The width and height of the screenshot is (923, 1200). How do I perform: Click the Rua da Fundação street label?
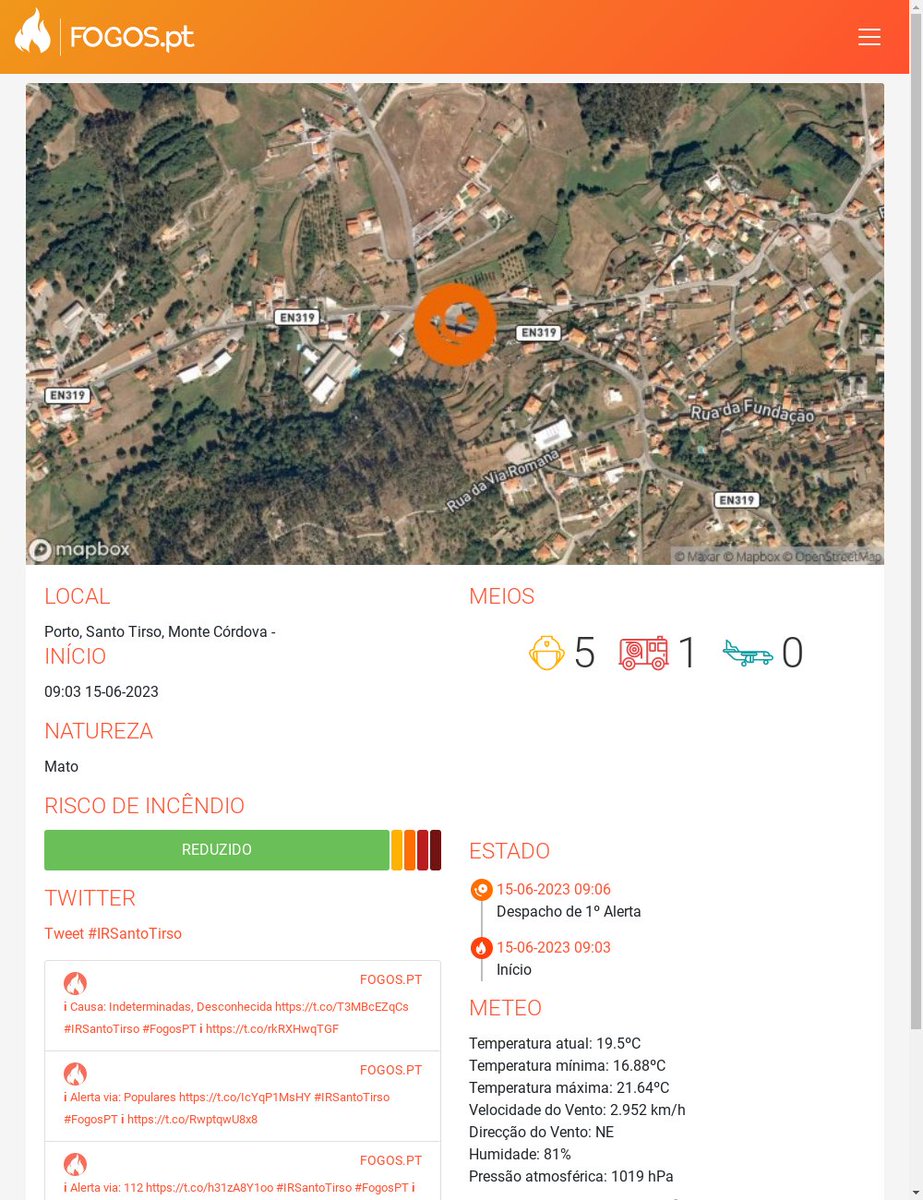pyautogui.click(x=753, y=412)
